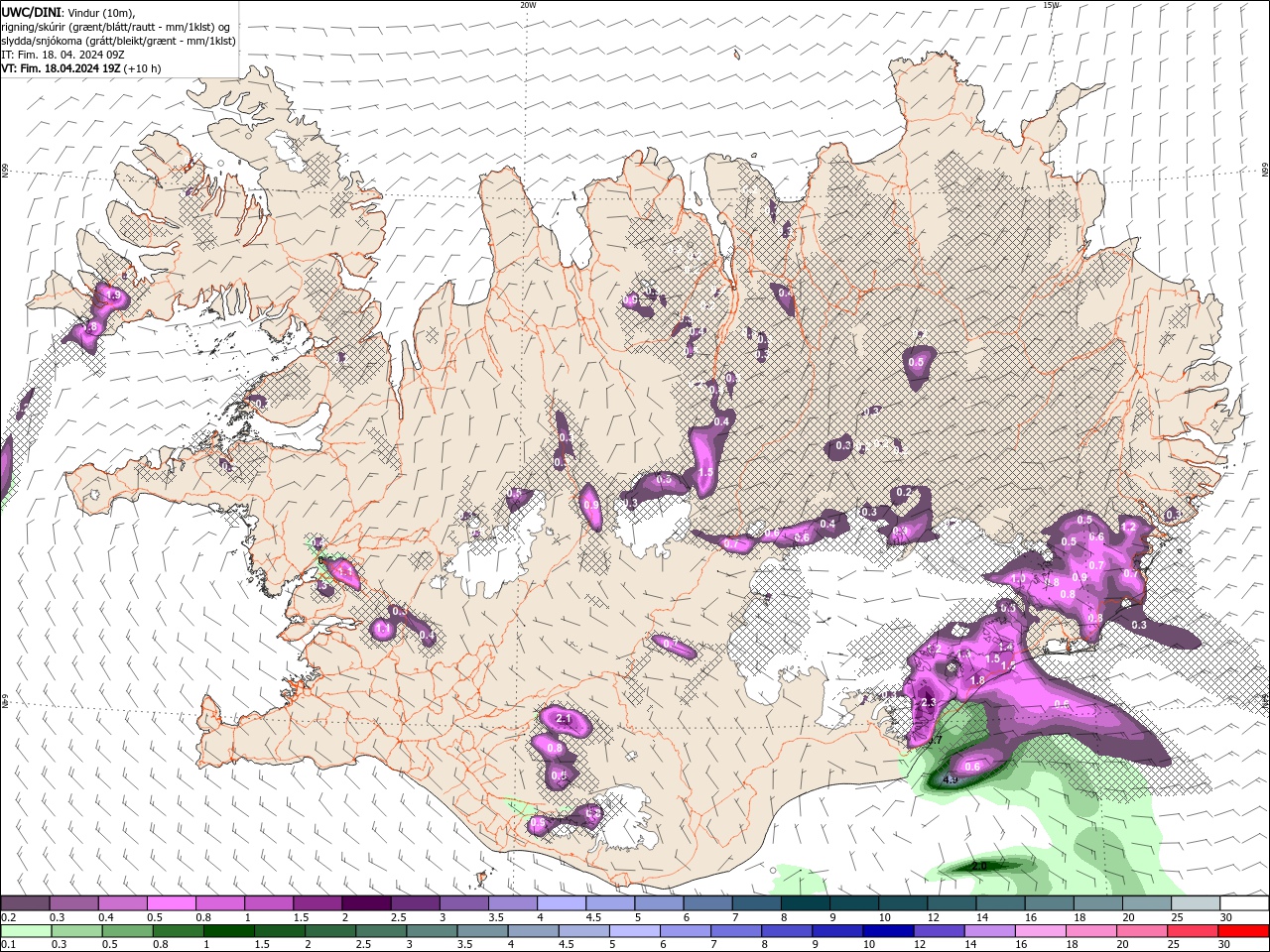Image resolution: width=1270 pixels, height=952 pixels.
Task: Click the '0.1' label under the bottom legend row
Action: point(9,945)
